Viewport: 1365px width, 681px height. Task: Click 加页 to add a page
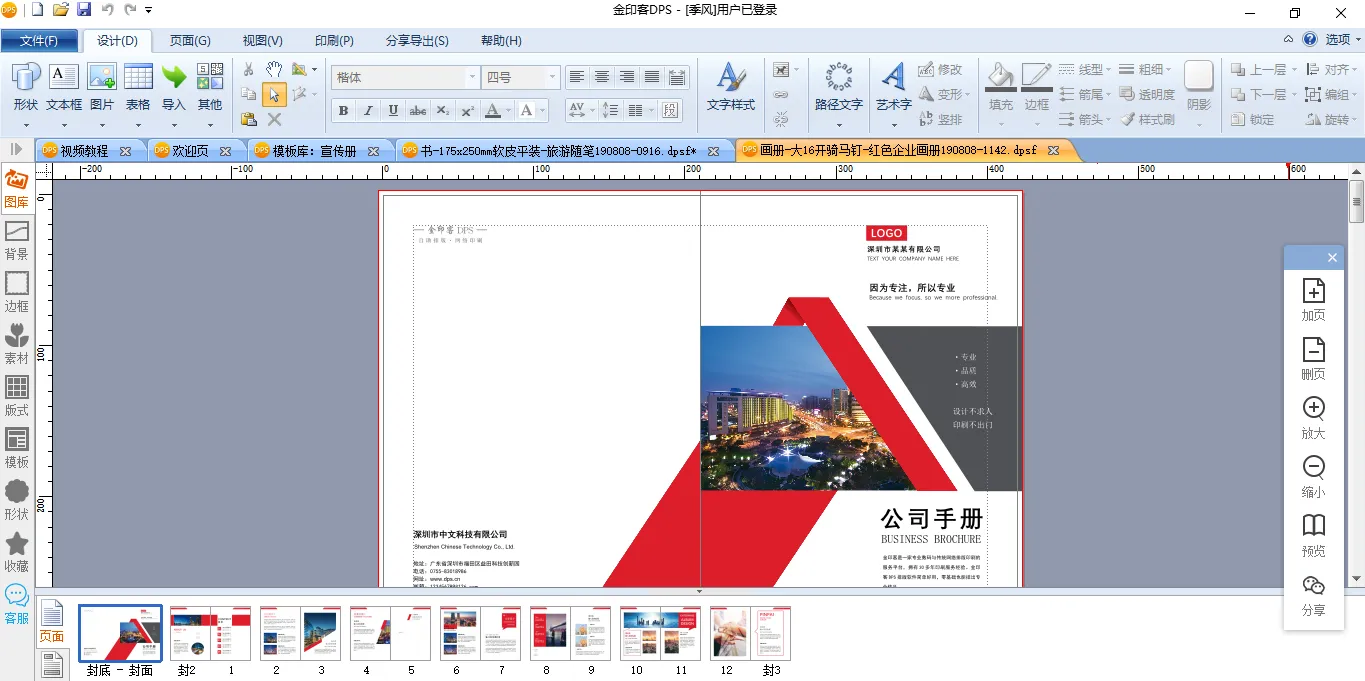pyautogui.click(x=1313, y=300)
